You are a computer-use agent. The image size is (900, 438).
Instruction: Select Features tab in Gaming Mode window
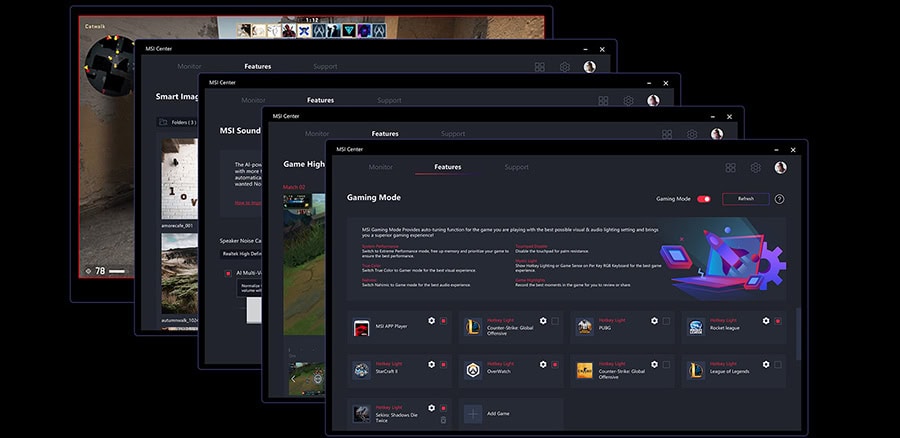448,167
